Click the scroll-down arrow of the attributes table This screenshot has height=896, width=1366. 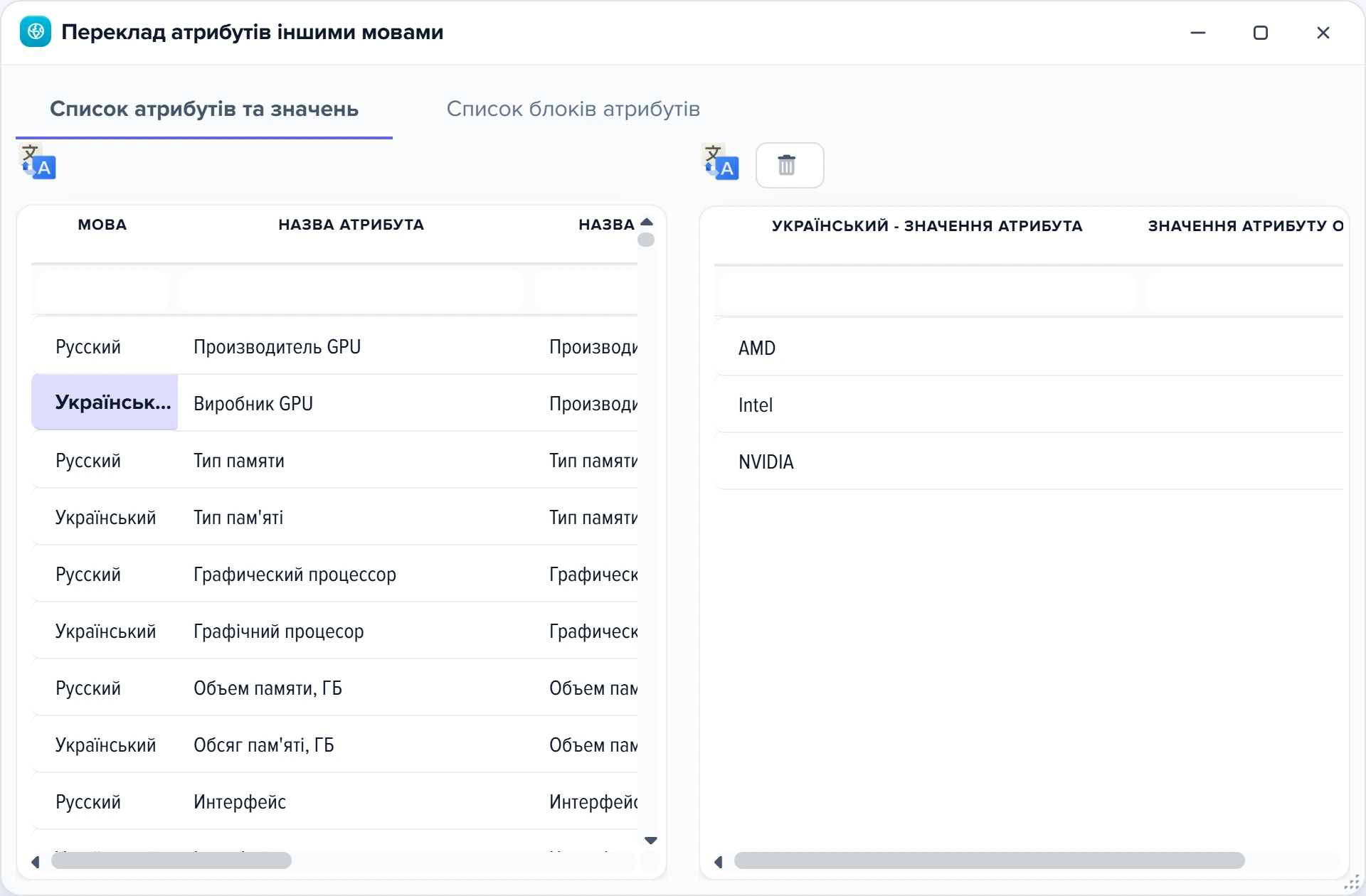(650, 841)
